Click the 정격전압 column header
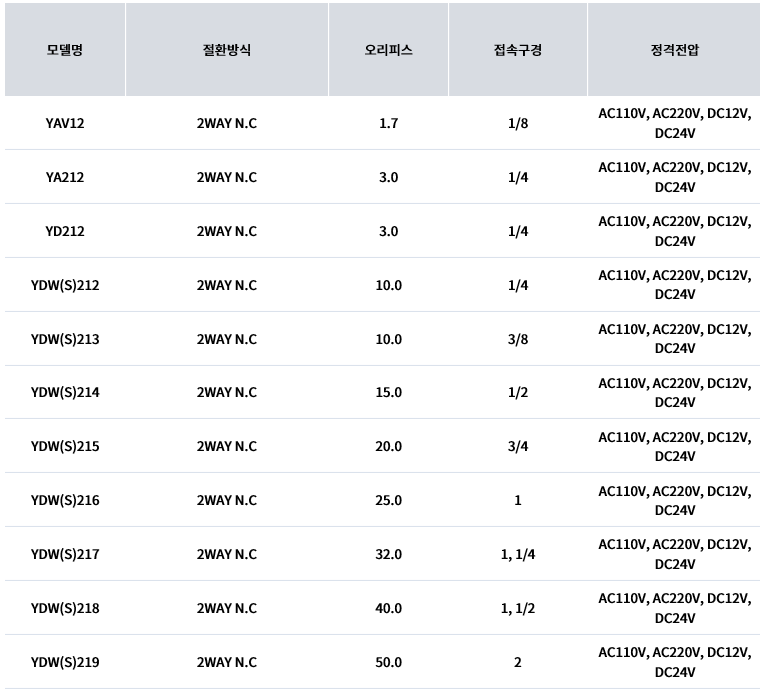The width and height of the screenshot is (760, 693). pyautogui.click(x=674, y=49)
